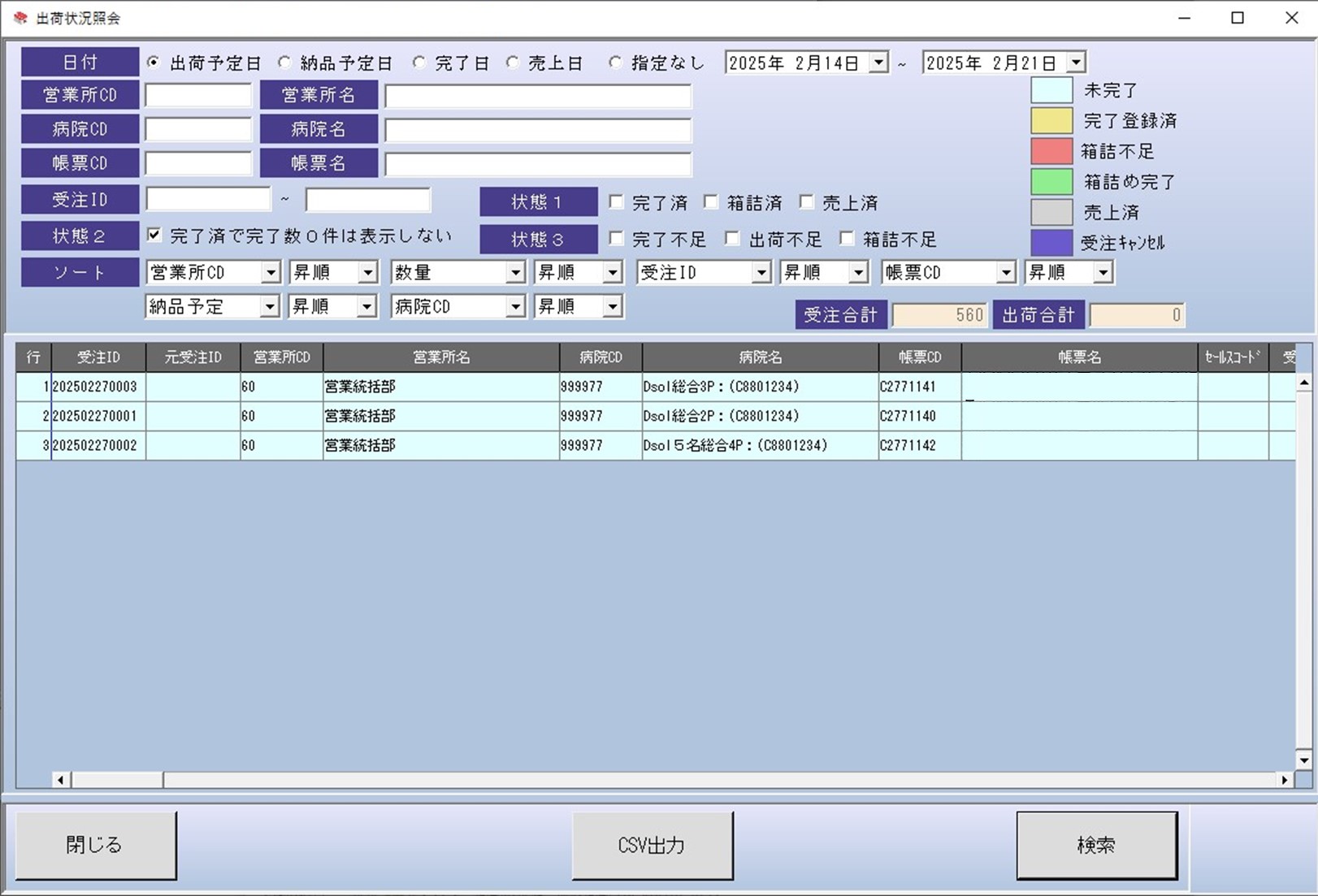Enable the 完了済 checkbox in 状態1
This screenshot has height=896, width=1318.
(616, 201)
